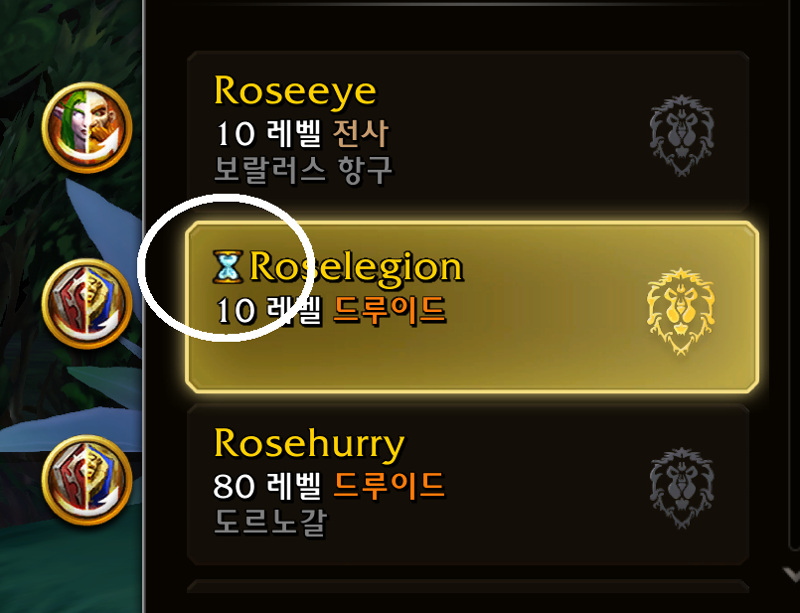Click the race change icon beside Roseeye
The height and width of the screenshot is (613, 800).
click(x=87, y=128)
